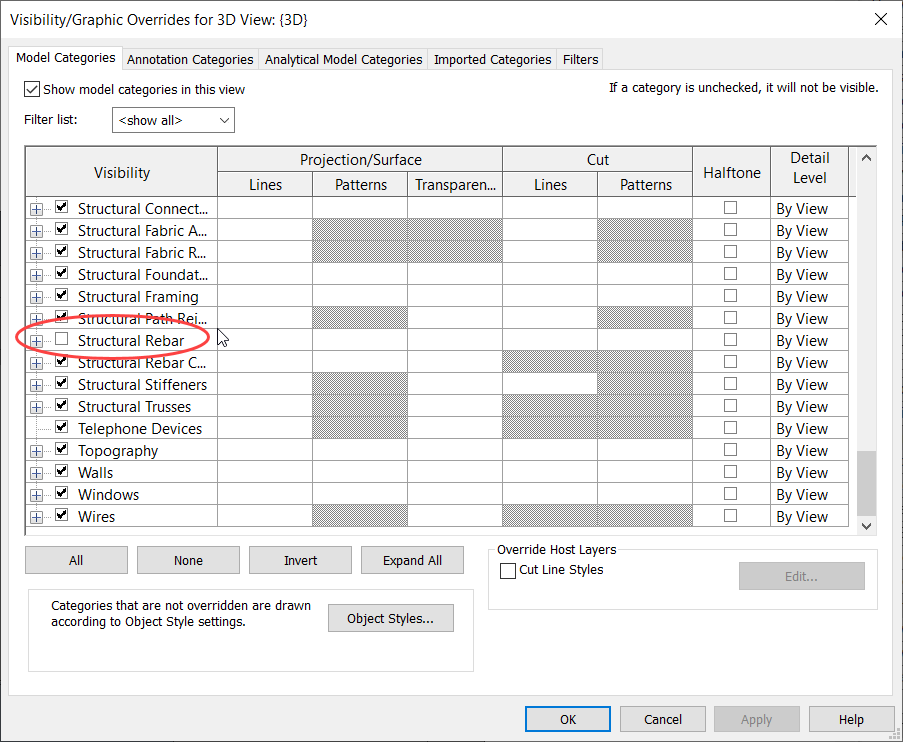Click the Expand All button
This screenshot has width=903, height=742.
(x=412, y=560)
